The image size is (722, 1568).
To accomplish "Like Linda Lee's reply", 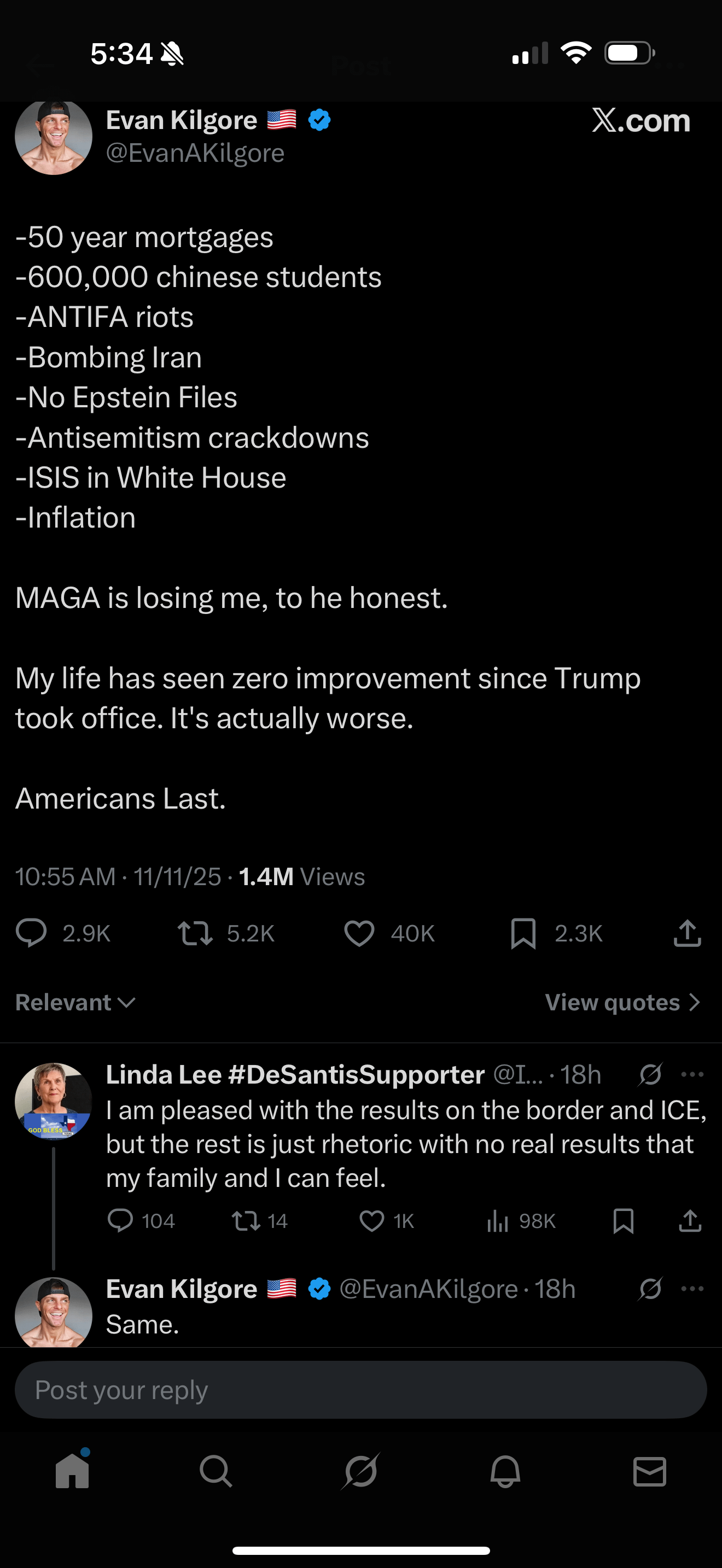I will point(371,1220).
